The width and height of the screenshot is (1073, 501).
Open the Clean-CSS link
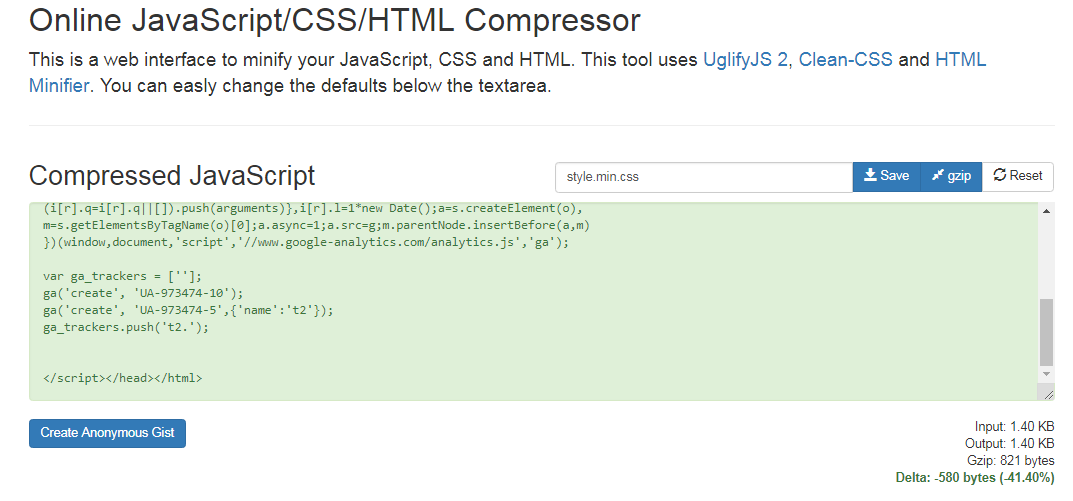click(x=845, y=59)
